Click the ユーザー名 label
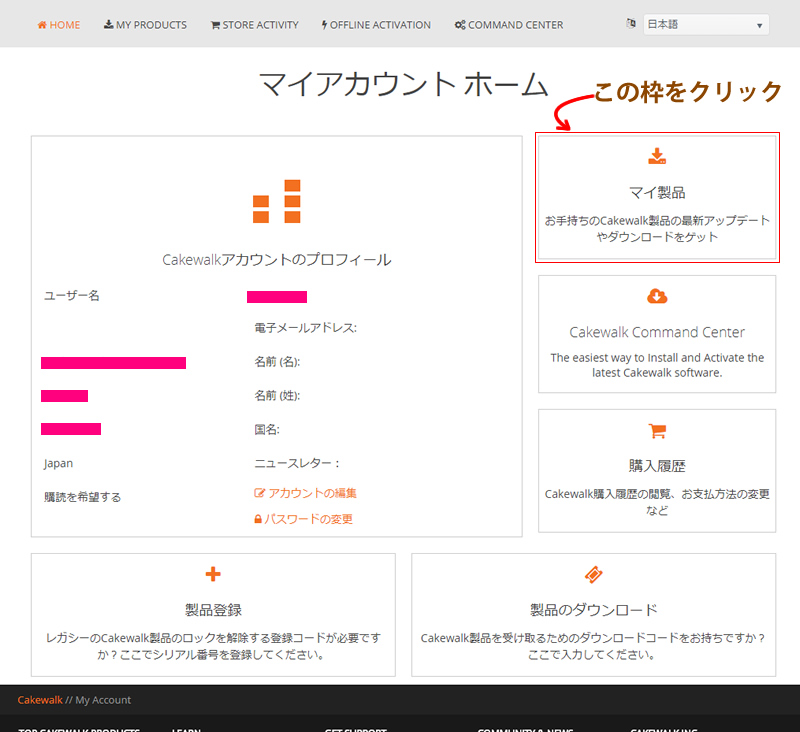Viewport: 800px width, 732px height. click(x=71, y=296)
